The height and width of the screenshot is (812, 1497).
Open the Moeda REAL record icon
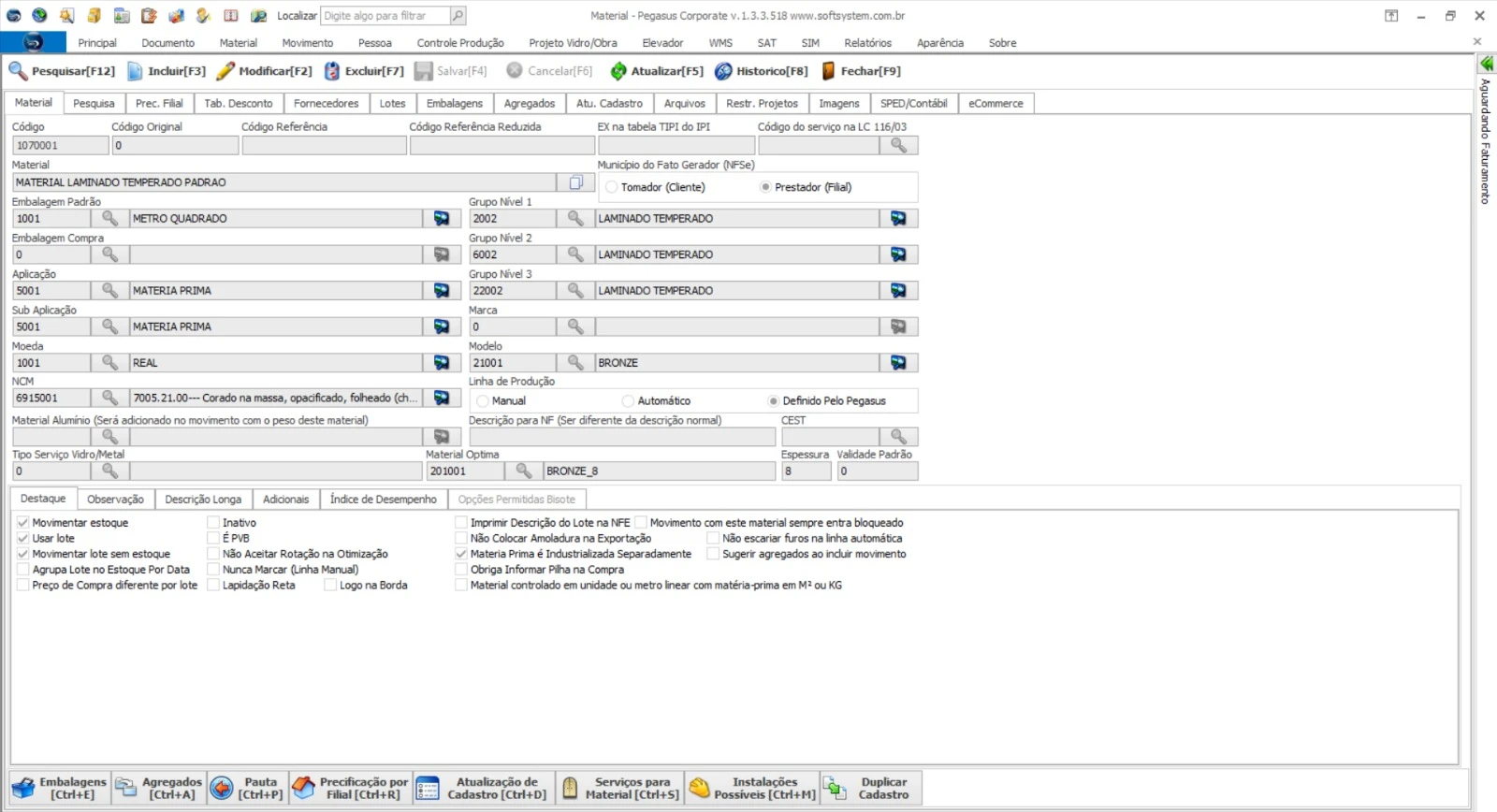tap(441, 362)
